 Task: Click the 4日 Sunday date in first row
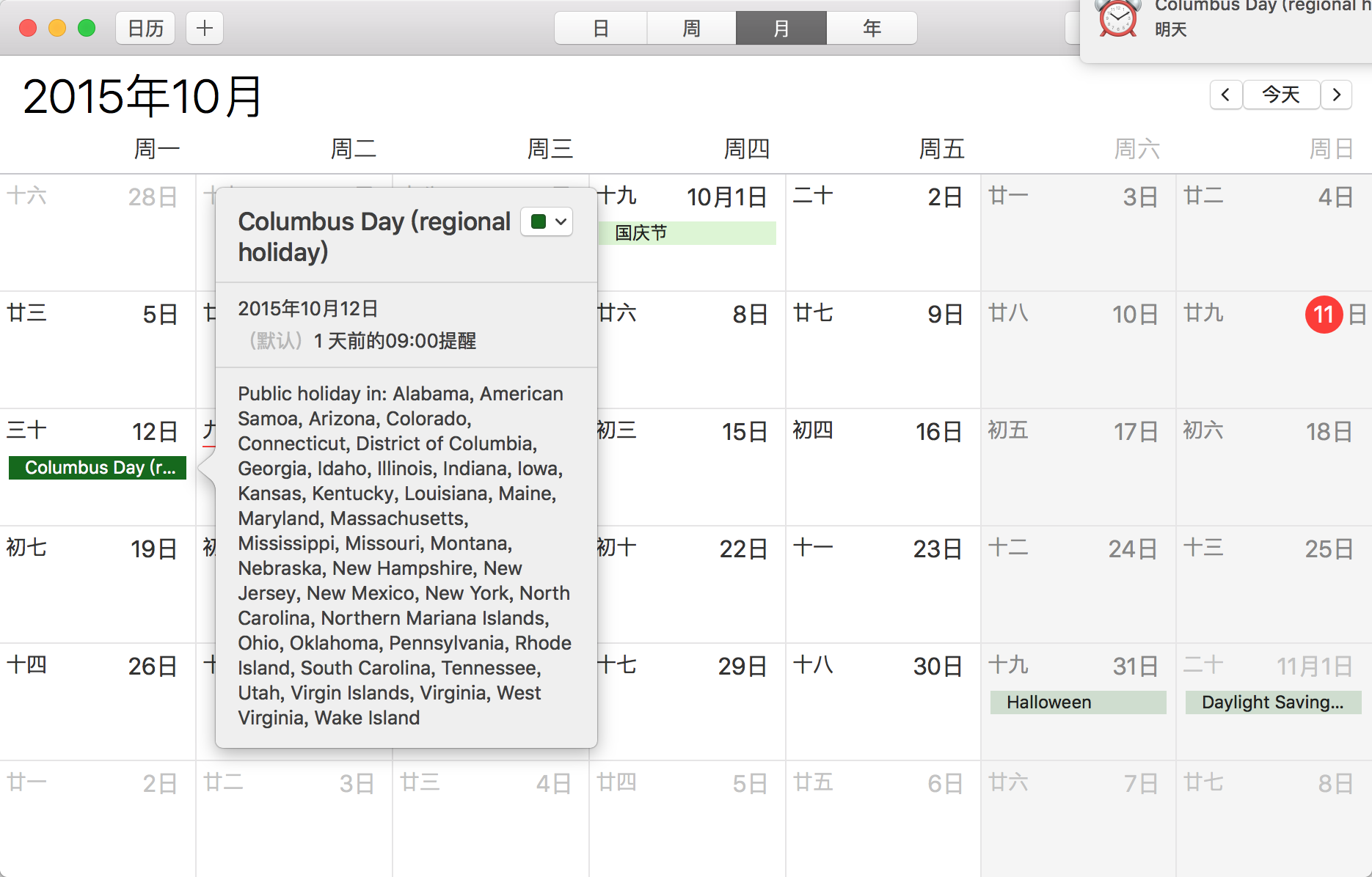pos(1335,197)
